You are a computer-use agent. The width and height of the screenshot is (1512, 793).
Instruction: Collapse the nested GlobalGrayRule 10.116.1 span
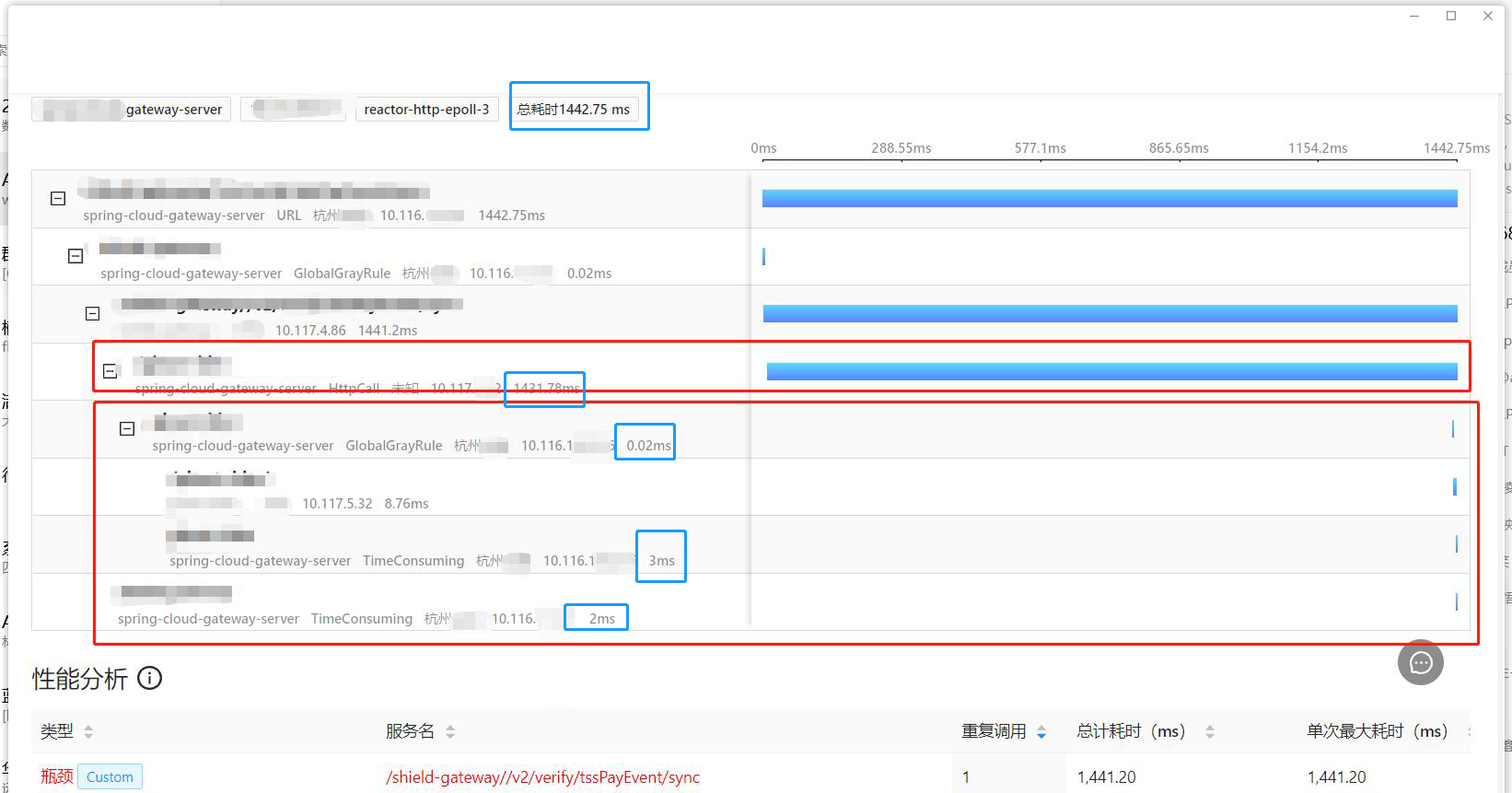pos(127,428)
